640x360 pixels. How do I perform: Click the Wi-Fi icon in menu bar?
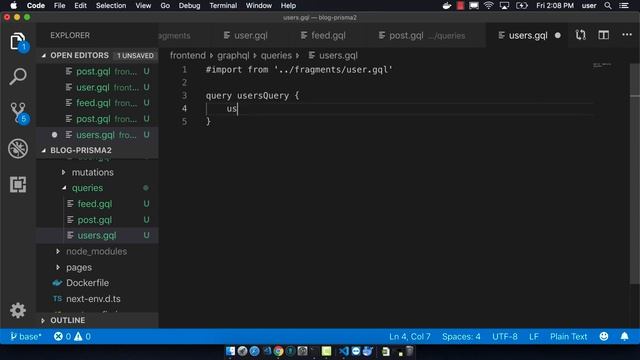489,6
